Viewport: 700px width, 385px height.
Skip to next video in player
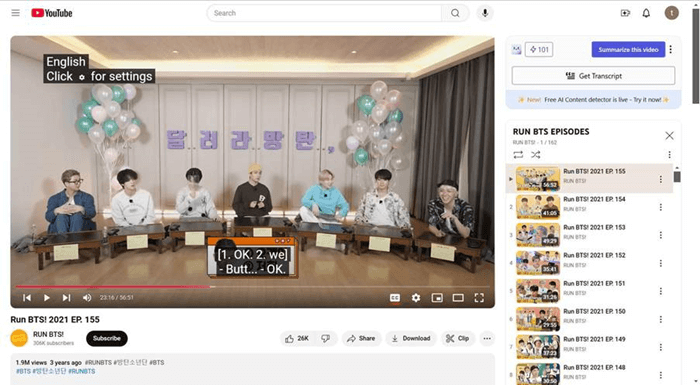67,297
